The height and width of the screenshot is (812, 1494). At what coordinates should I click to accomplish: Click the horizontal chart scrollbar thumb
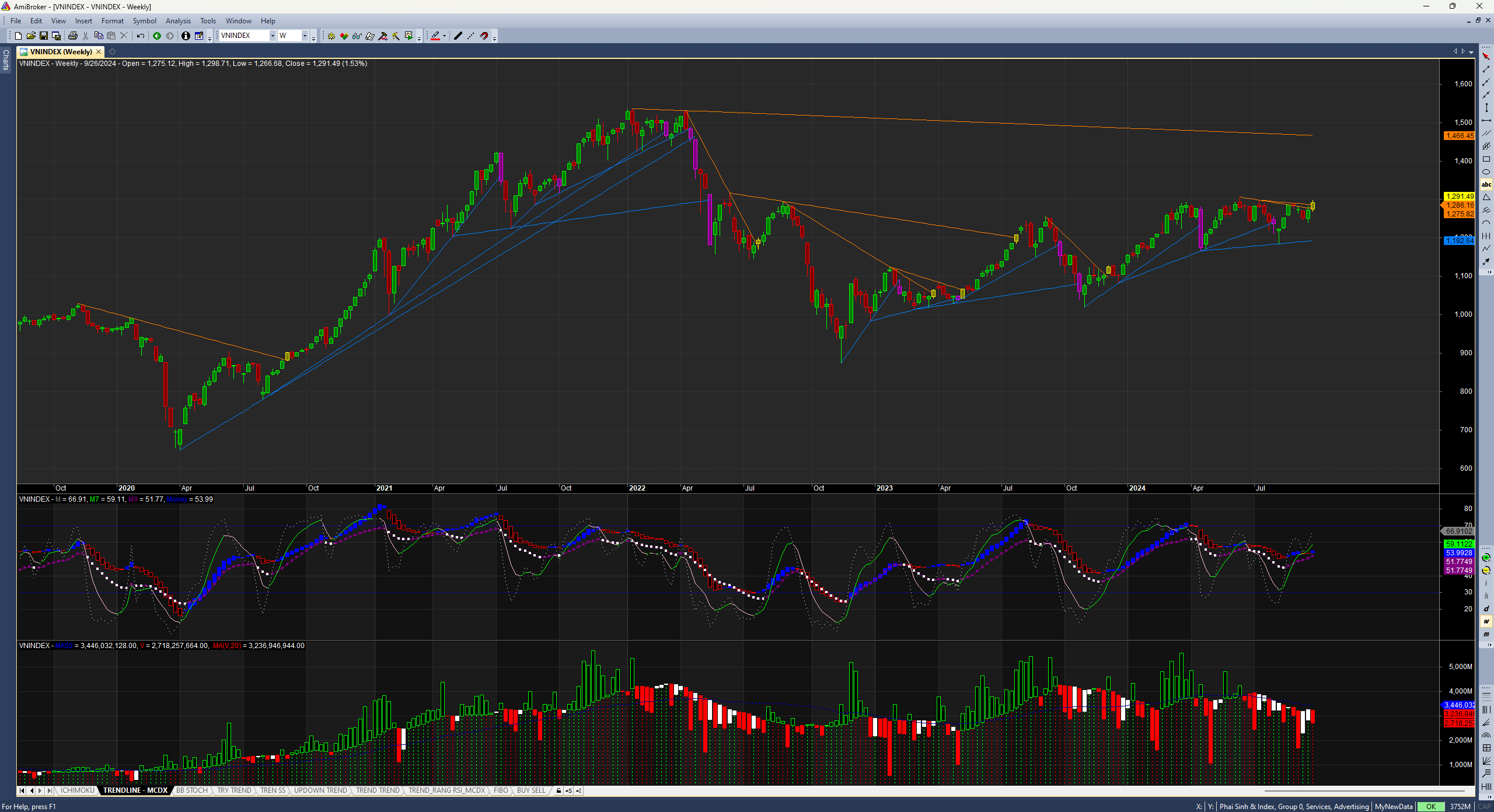coord(1364,791)
